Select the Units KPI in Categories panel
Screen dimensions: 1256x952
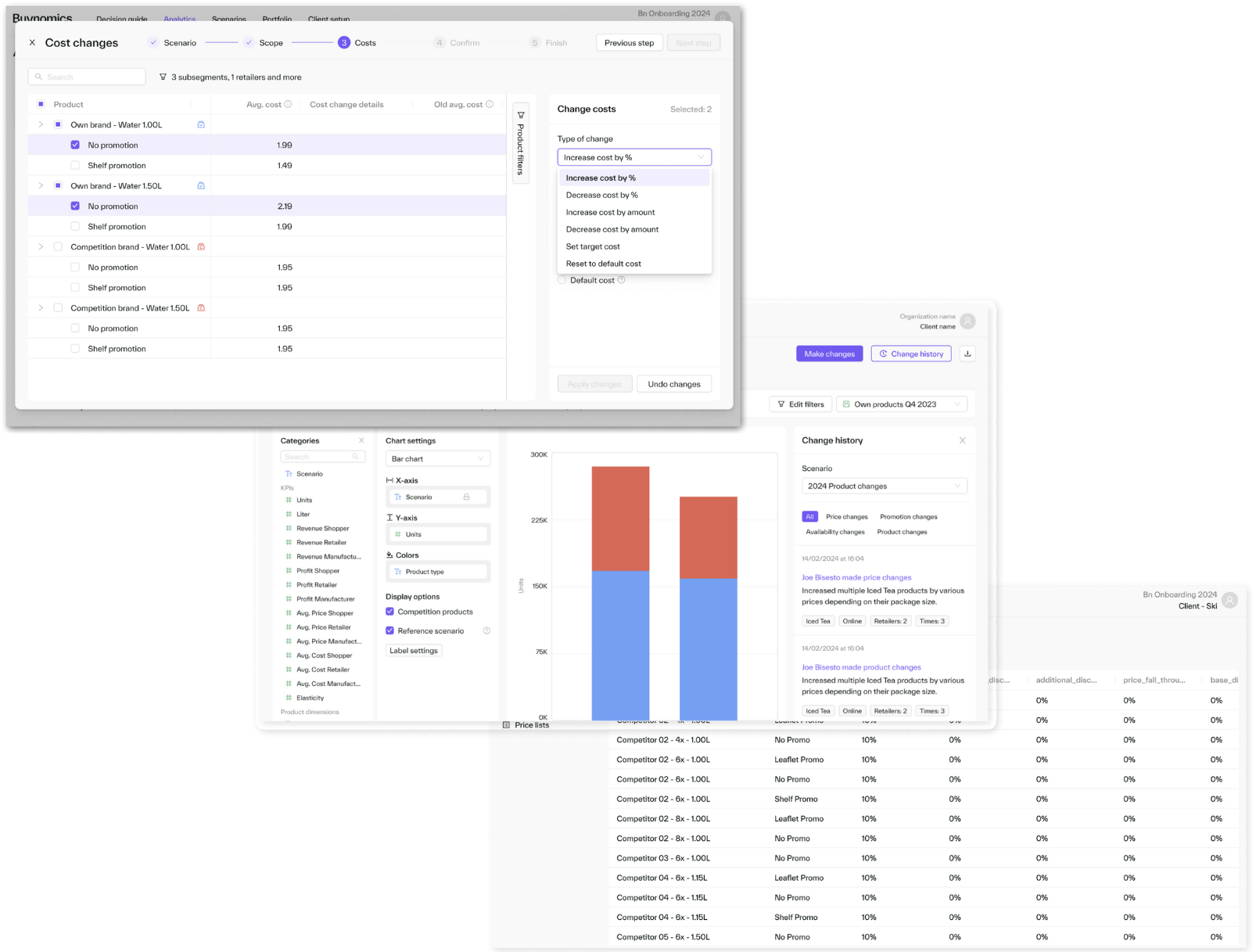[x=303, y=500]
